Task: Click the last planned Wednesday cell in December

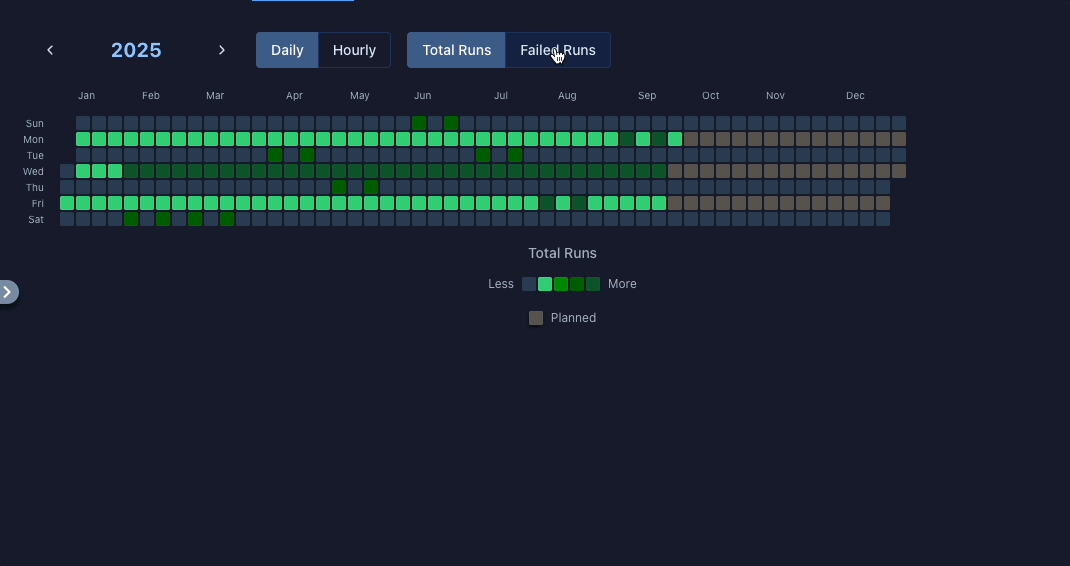Action: click(898, 171)
